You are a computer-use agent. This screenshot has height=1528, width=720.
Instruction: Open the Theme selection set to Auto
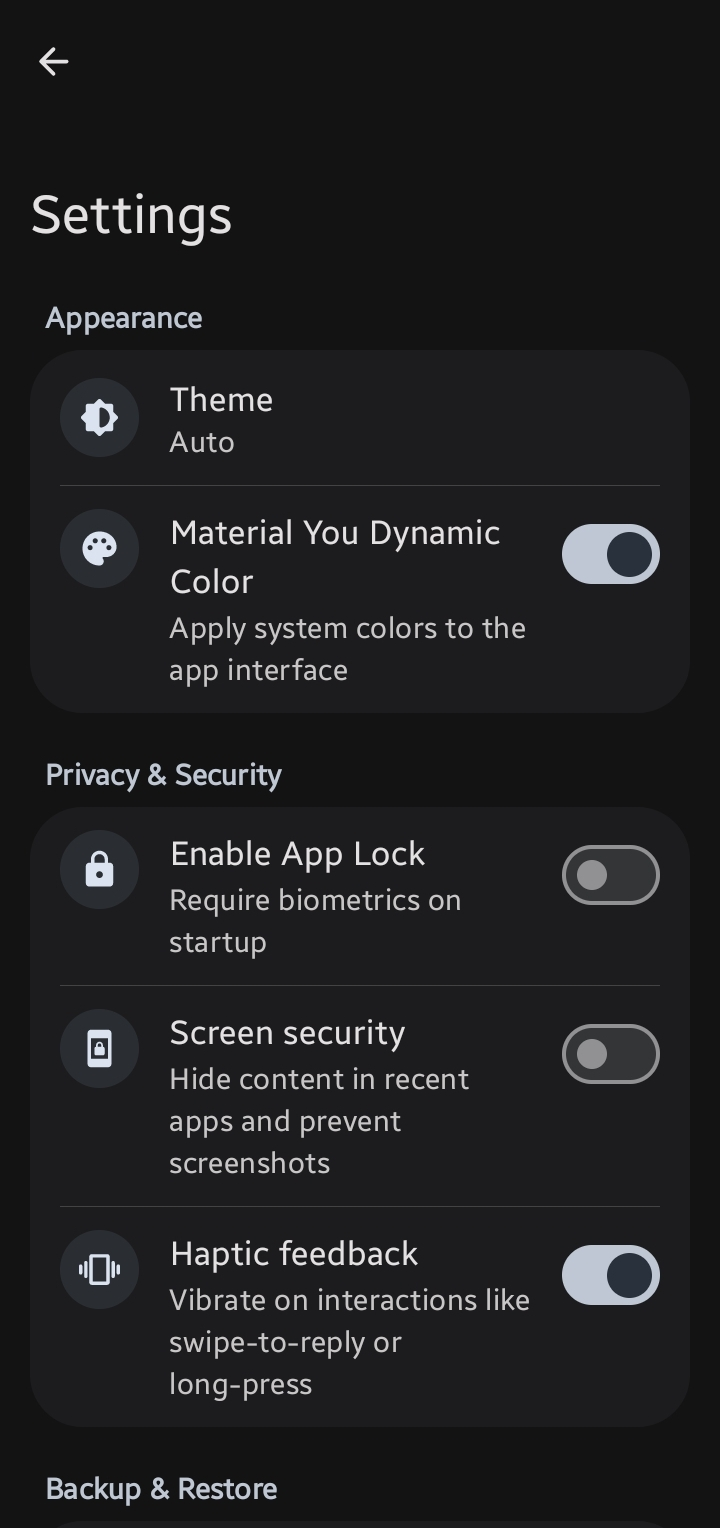click(360, 419)
